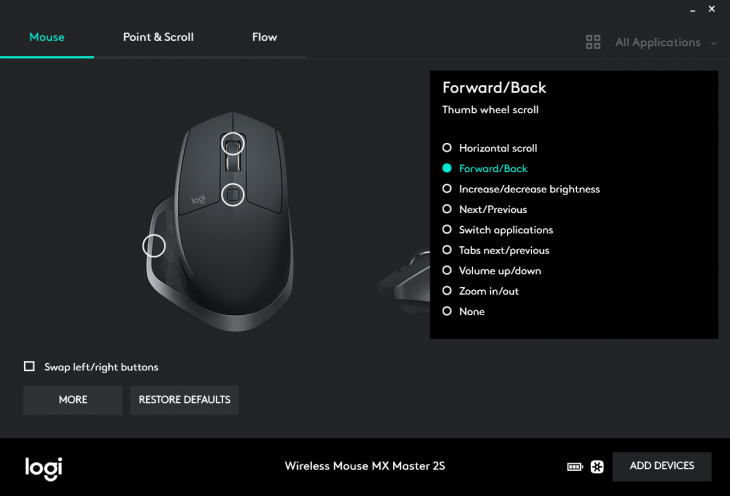Click the ADD DEVICES button
This screenshot has height=496, width=730.
point(662,466)
